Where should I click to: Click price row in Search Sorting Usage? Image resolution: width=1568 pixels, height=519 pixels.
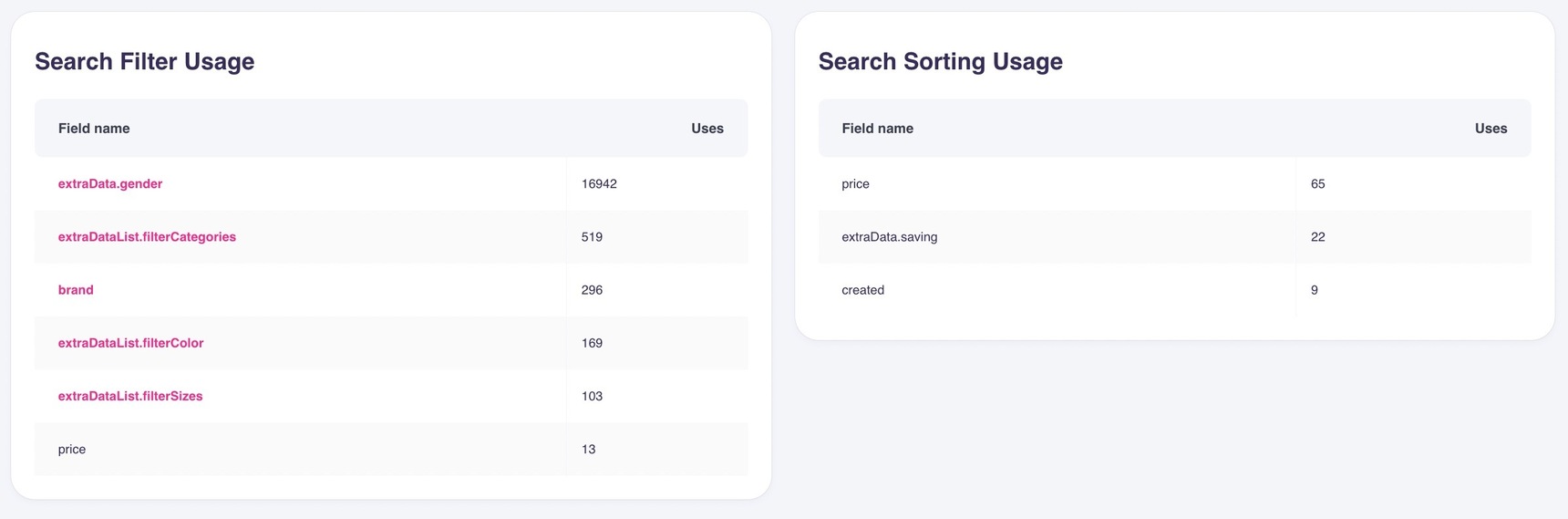pos(855,184)
